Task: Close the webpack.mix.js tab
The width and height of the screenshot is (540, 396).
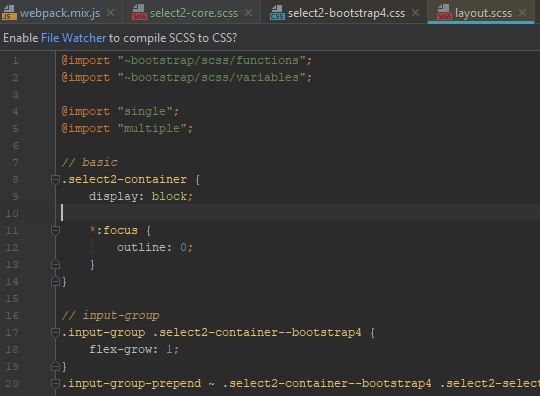Action: click(x=111, y=13)
